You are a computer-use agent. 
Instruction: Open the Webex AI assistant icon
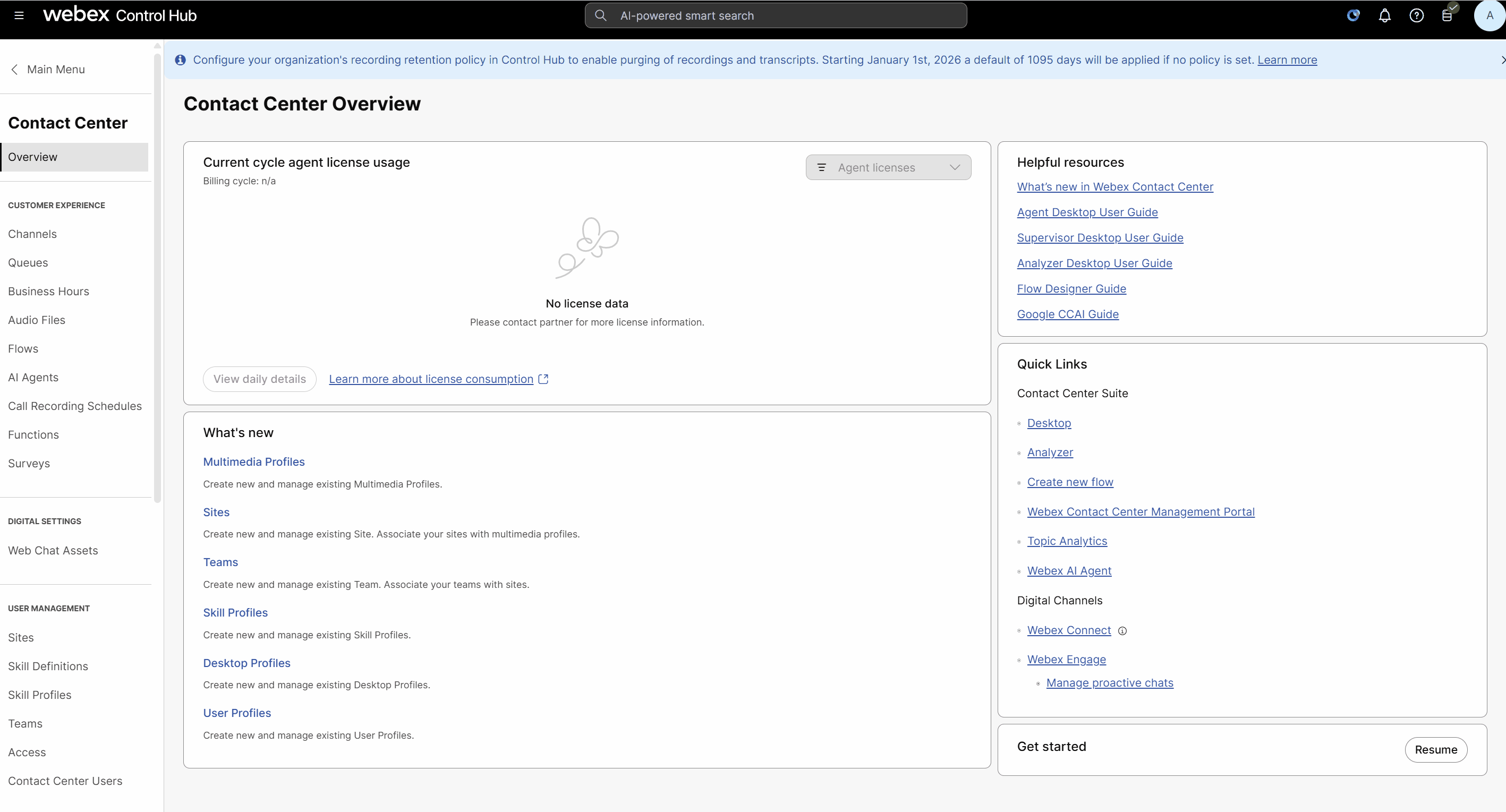point(1353,16)
